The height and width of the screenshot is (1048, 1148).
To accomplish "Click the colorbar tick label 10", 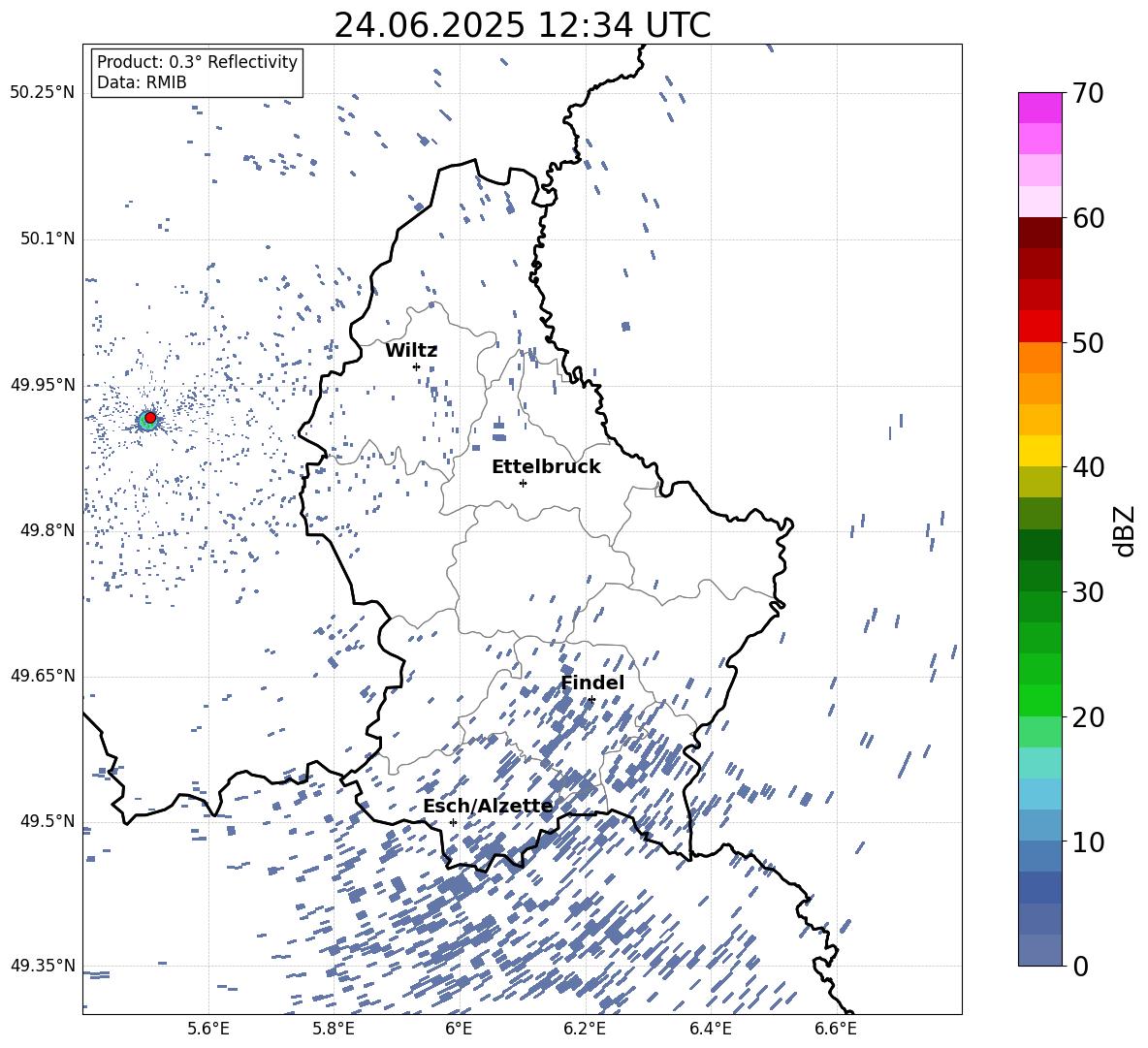I will tap(1088, 842).
